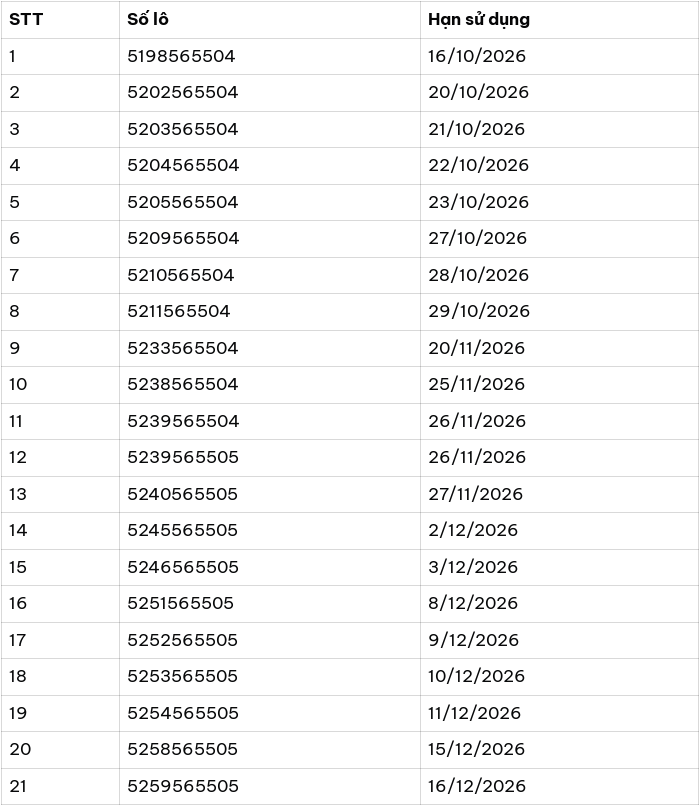Select lot number 5203565504
Screen dimensions: 700x806
point(183,129)
